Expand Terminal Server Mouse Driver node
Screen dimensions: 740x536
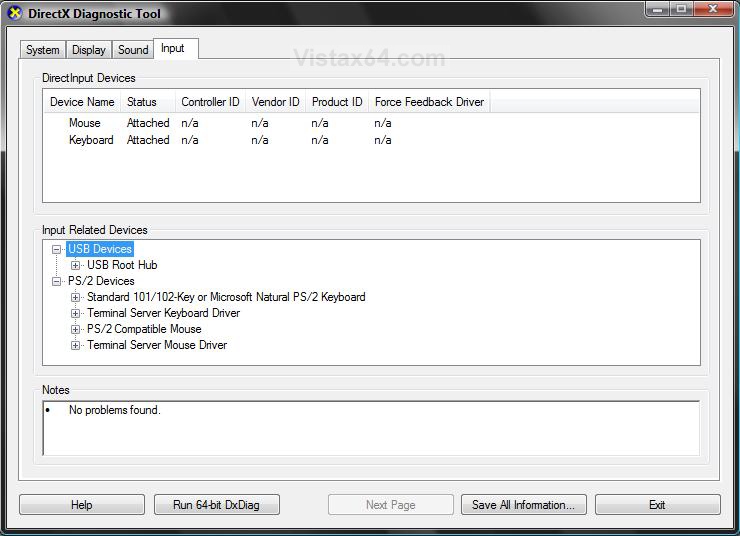click(76, 345)
